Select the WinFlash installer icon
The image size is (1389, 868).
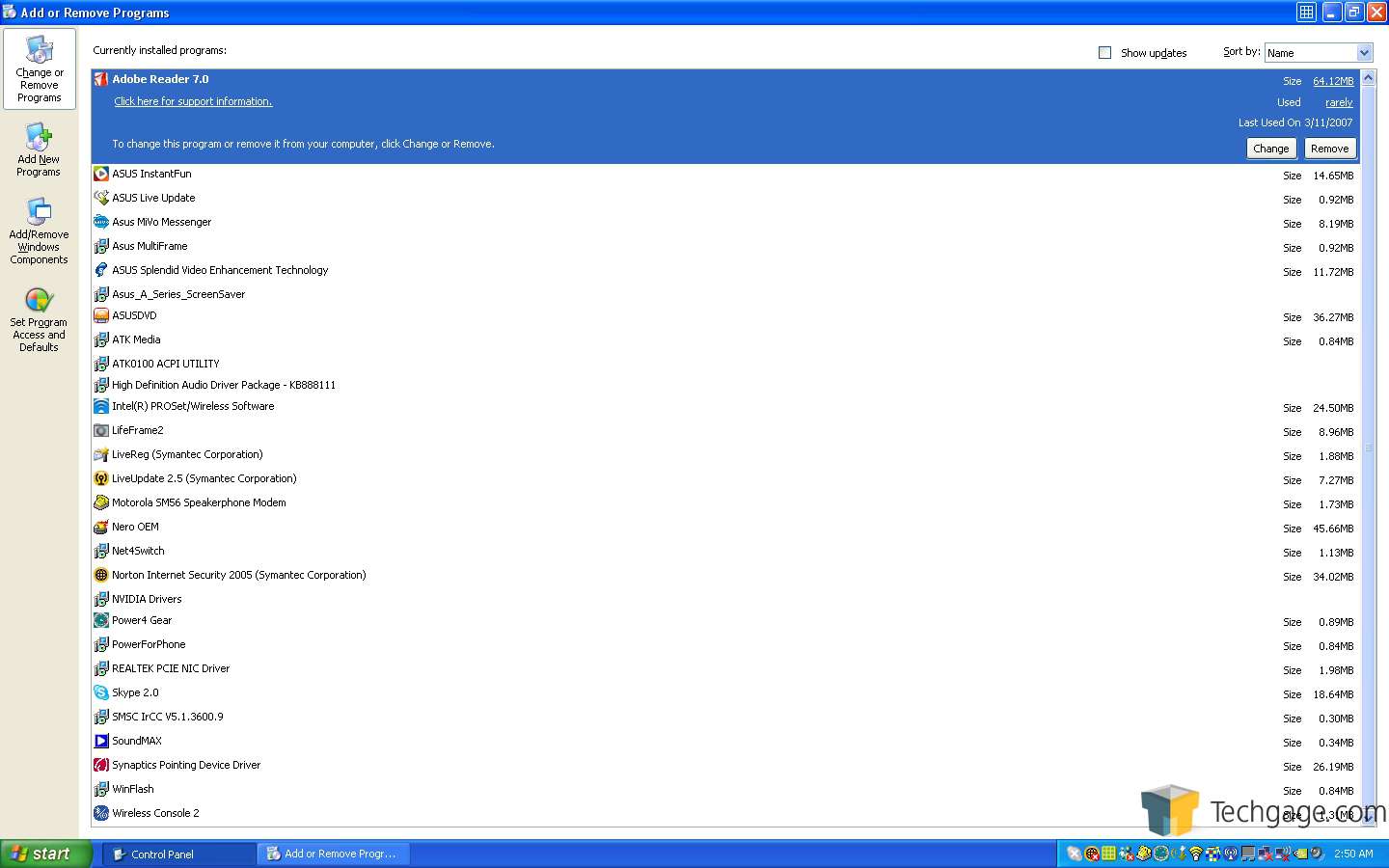tap(100, 789)
